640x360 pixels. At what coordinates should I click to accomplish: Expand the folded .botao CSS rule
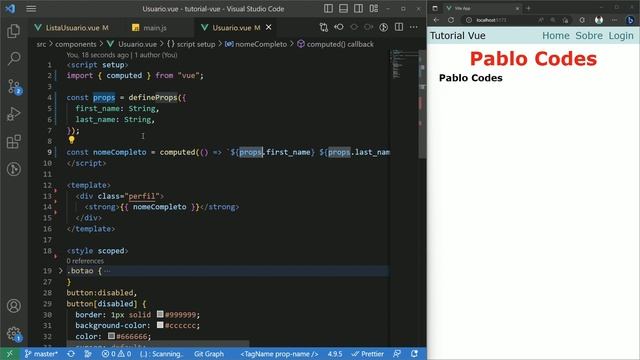tap(60, 271)
